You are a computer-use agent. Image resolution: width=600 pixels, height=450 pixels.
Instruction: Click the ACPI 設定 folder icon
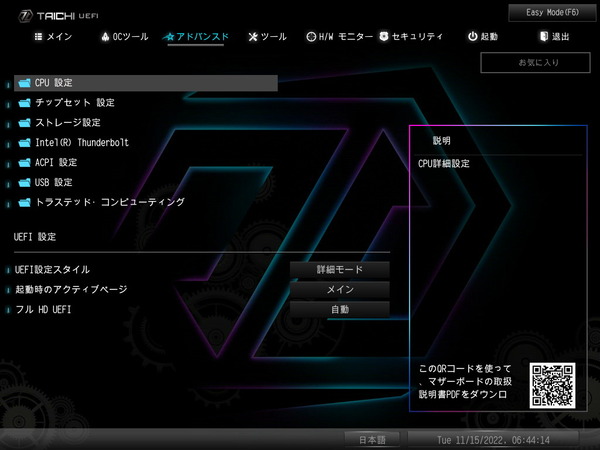point(25,163)
